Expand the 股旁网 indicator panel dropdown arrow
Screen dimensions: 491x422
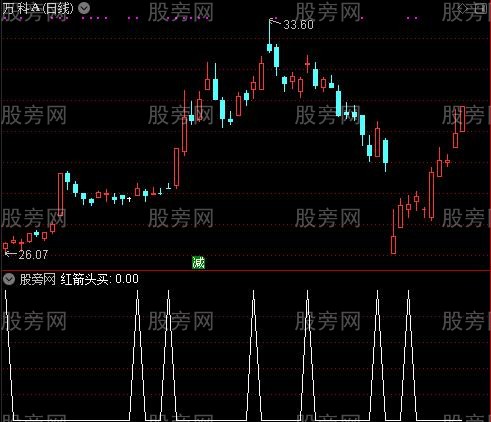[9, 279]
